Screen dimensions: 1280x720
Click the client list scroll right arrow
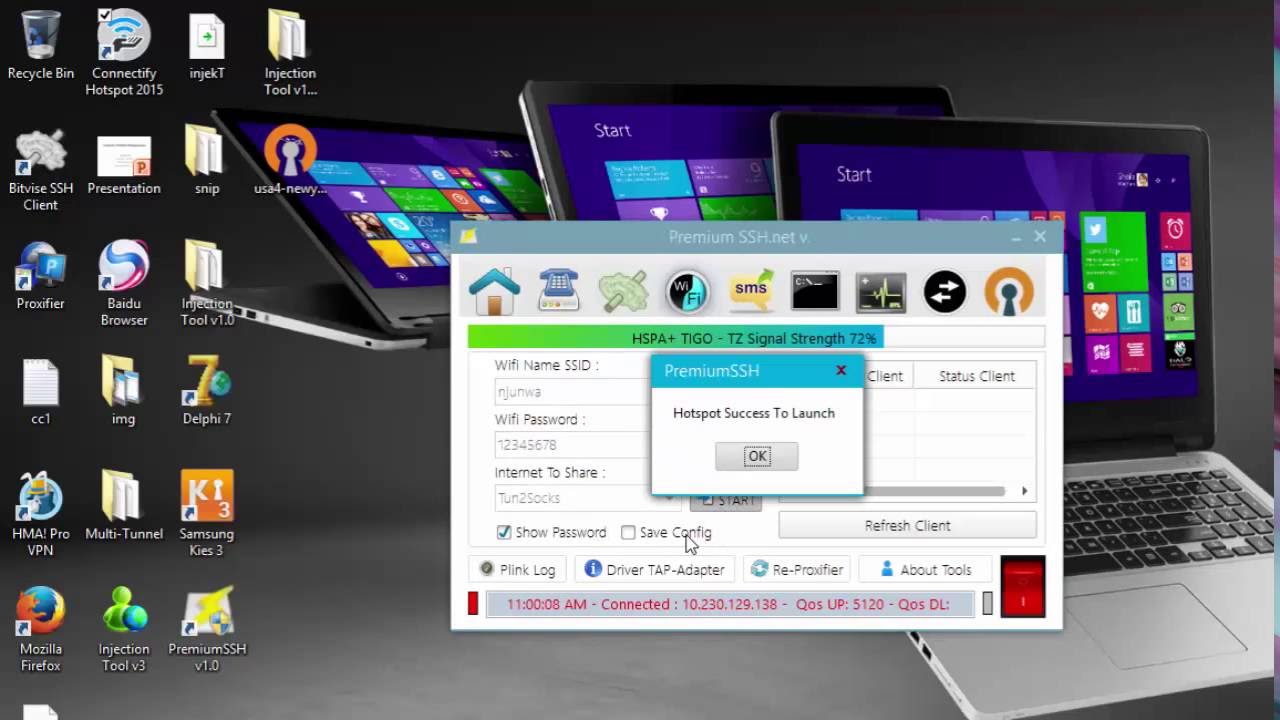(x=1024, y=491)
